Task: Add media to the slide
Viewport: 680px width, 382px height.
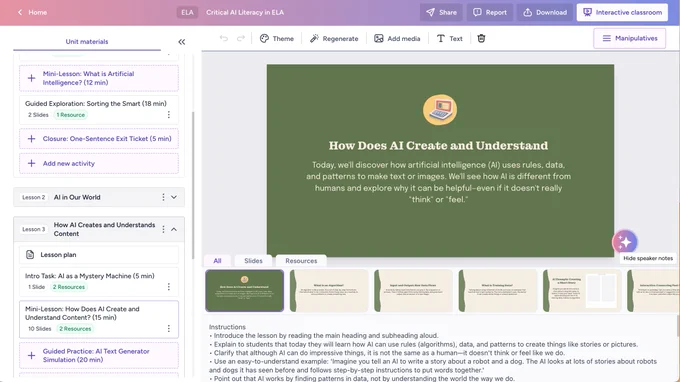Action: [x=397, y=39]
